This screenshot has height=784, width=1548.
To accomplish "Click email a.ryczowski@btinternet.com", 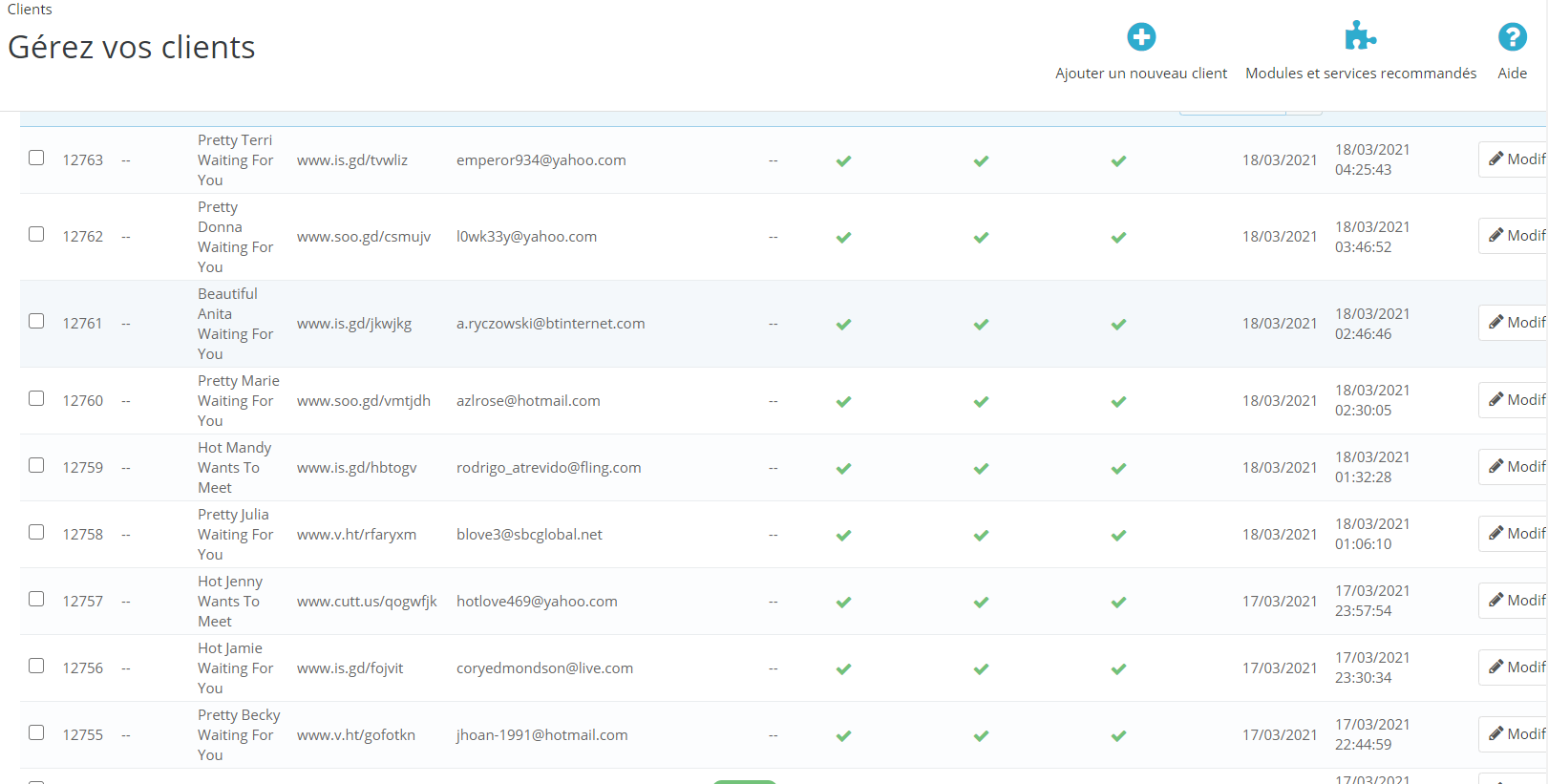I will click(551, 324).
